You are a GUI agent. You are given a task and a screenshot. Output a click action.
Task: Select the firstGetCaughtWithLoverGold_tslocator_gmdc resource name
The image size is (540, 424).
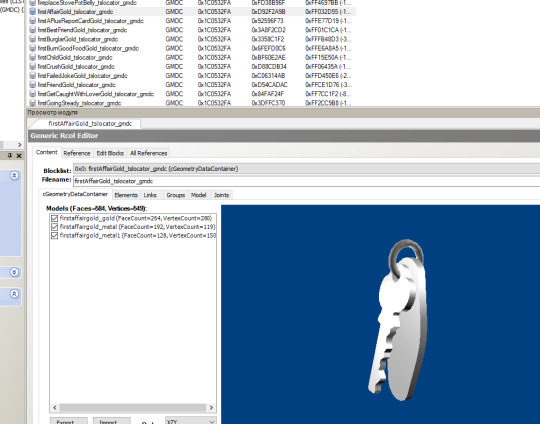(x=96, y=94)
